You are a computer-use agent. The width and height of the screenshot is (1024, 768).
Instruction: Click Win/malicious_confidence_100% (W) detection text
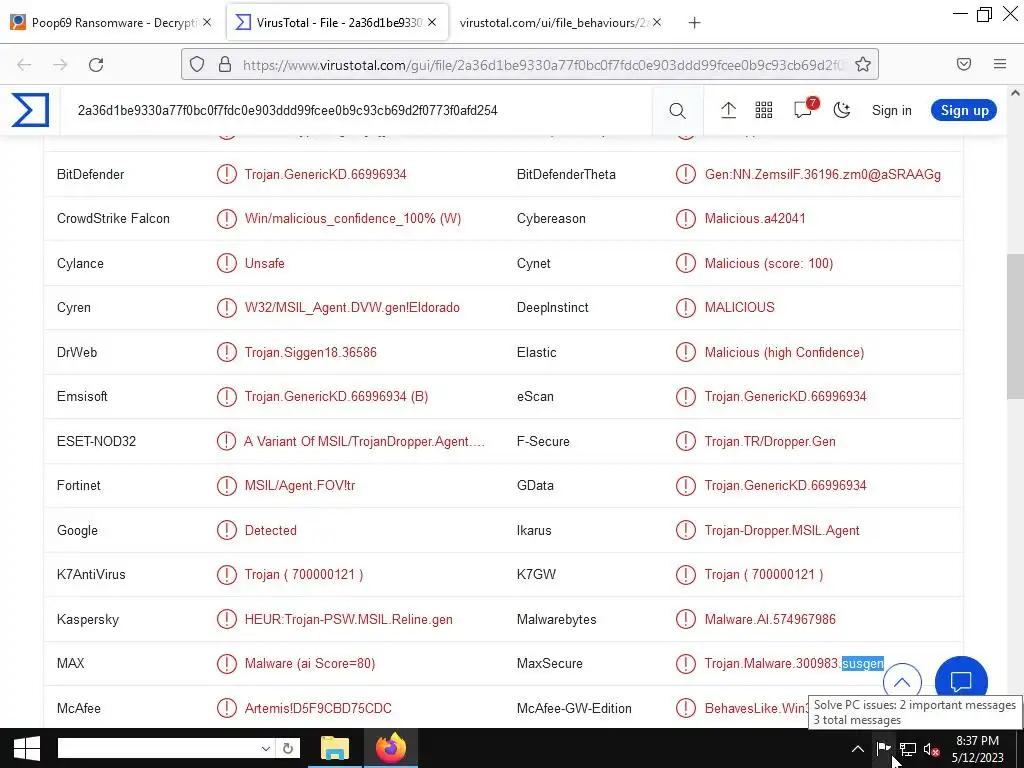[353, 219]
